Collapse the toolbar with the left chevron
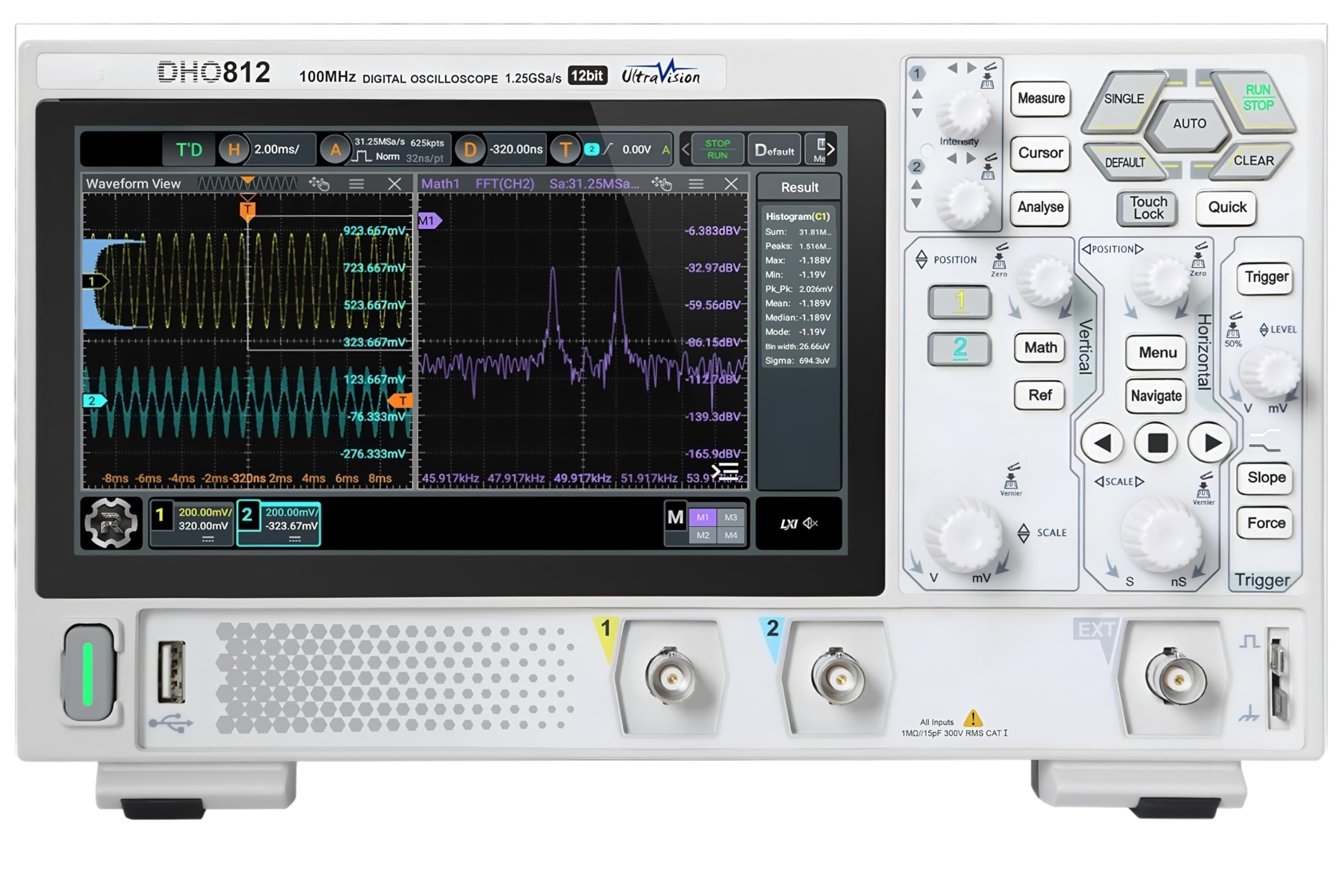1343x896 pixels. point(685,150)
